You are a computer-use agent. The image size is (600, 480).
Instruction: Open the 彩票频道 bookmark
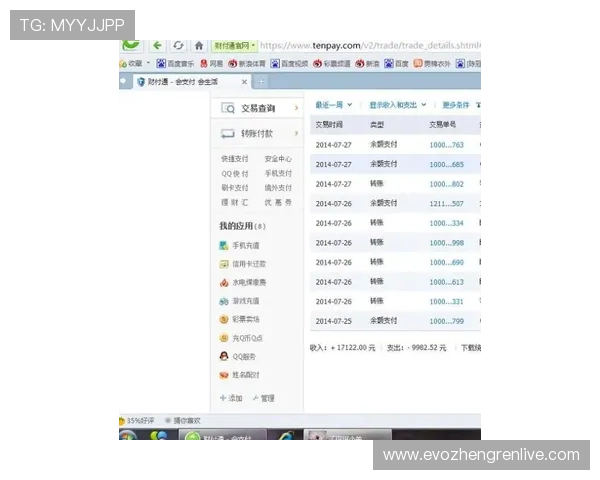click(x=332, y=64)
